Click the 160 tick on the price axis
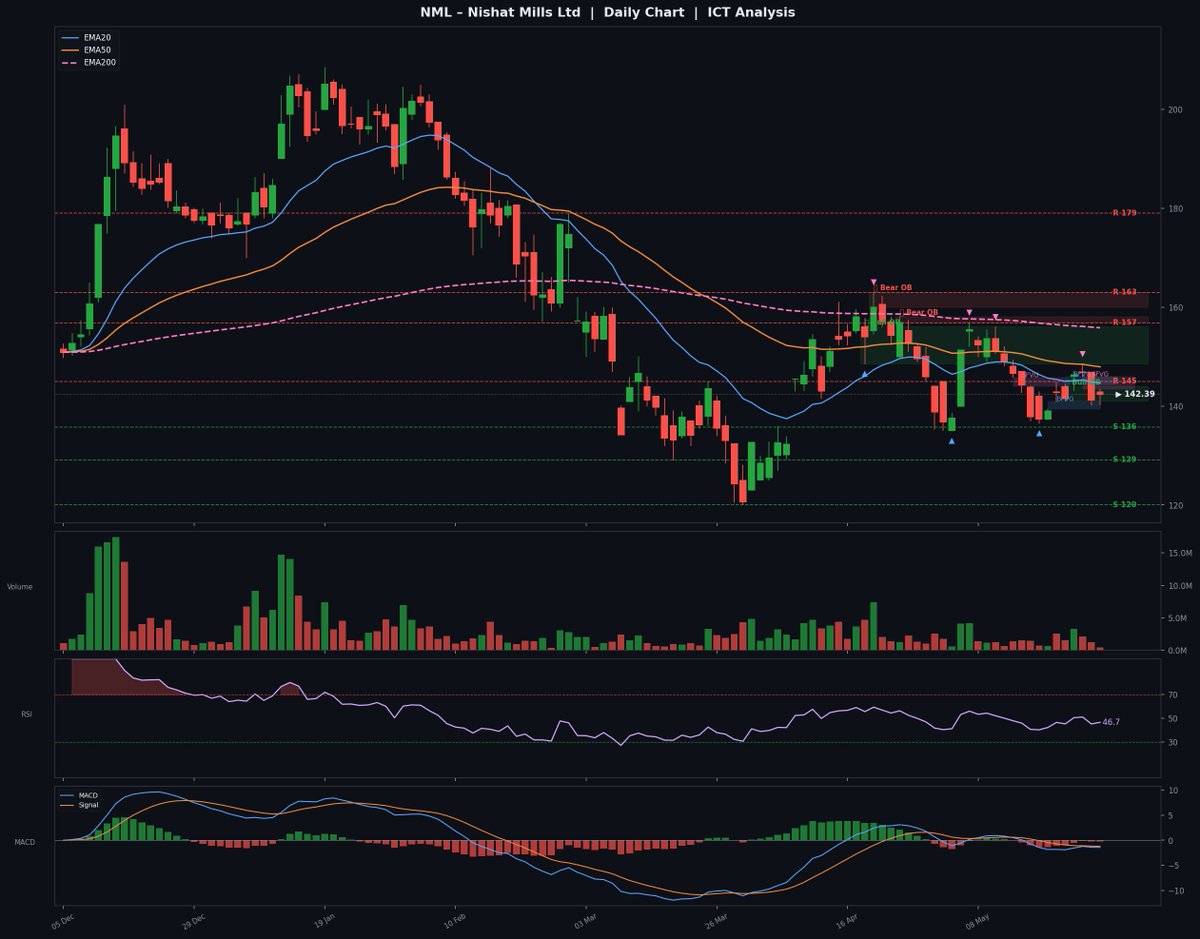Screen dimensions: 1200x939 [1176, 308]
